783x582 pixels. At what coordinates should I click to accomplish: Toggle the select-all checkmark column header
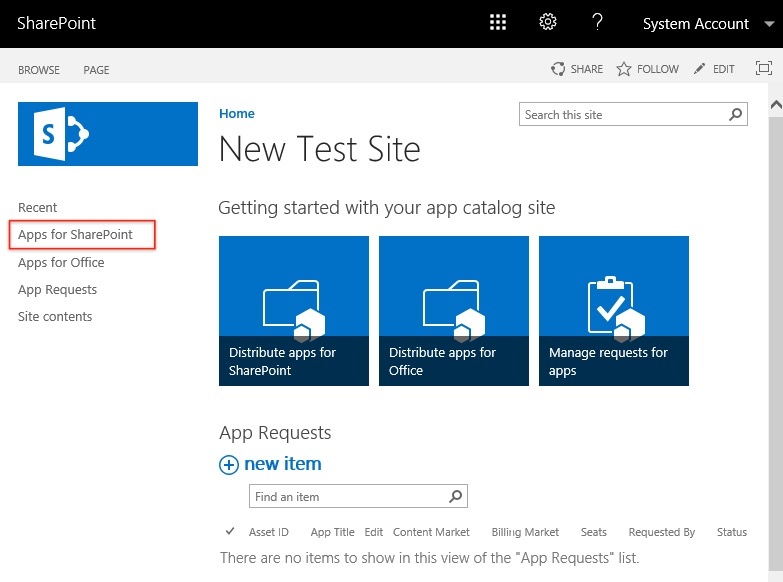pos(230,531)
